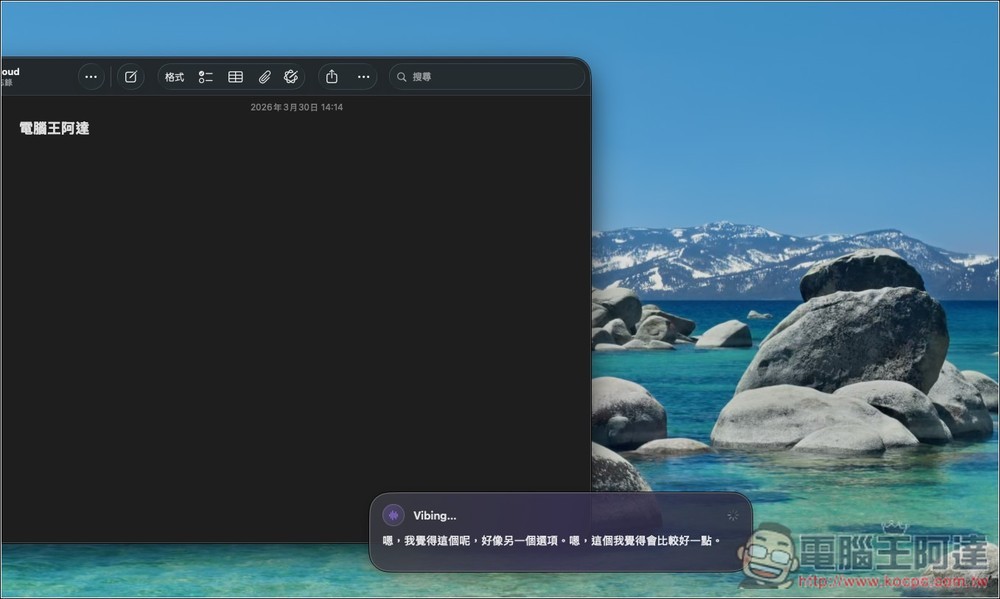Select the iCloud label in the sidebar
1000x599 pixels.
[9, 72]
